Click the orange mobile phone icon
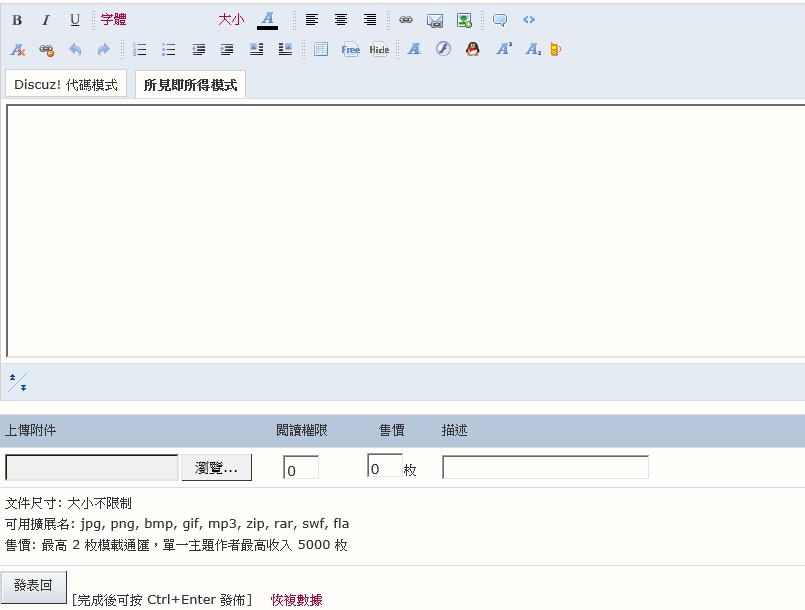Screen dimensions: 805x610 (x=555, y=49)
